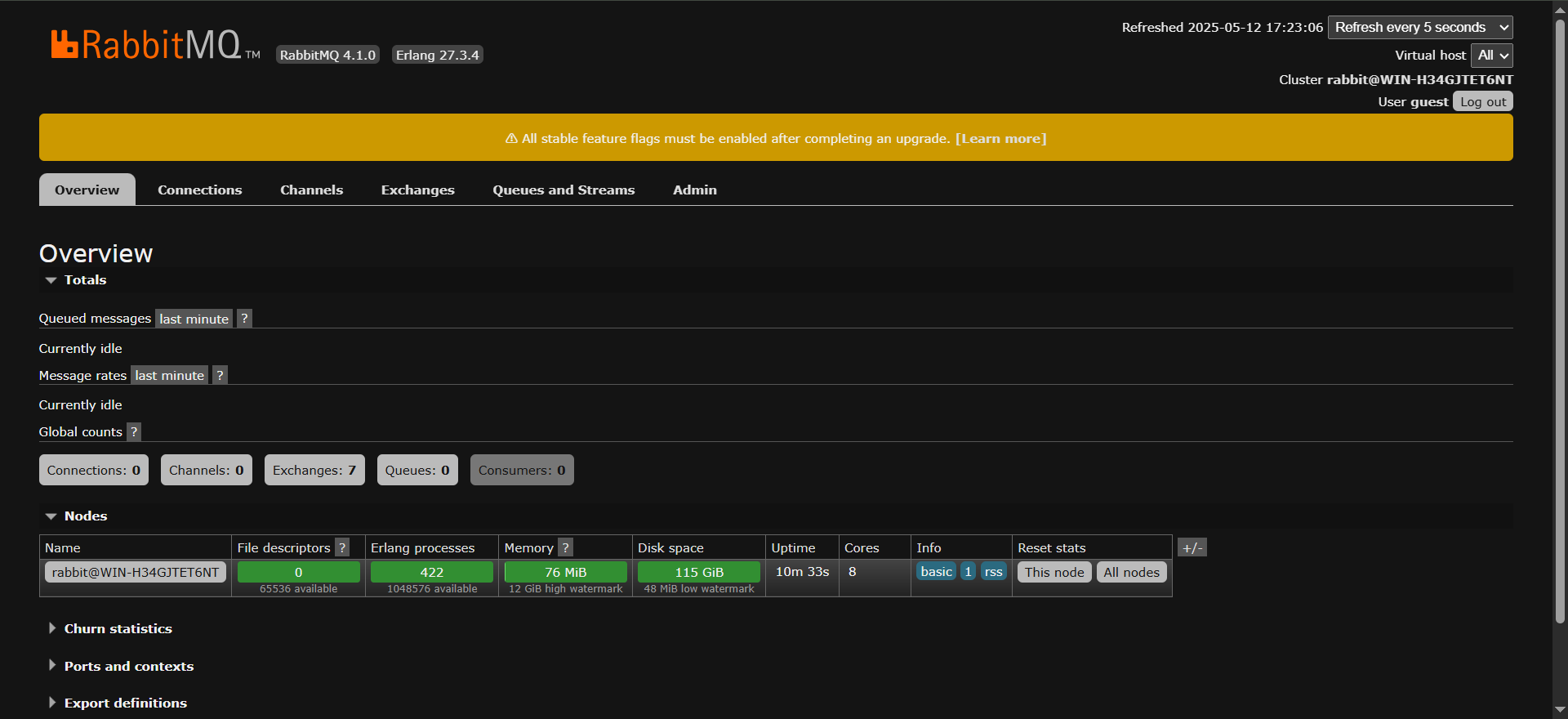Click the info tag labeled 1
The image size is (1568, 719).
point(969,571)
